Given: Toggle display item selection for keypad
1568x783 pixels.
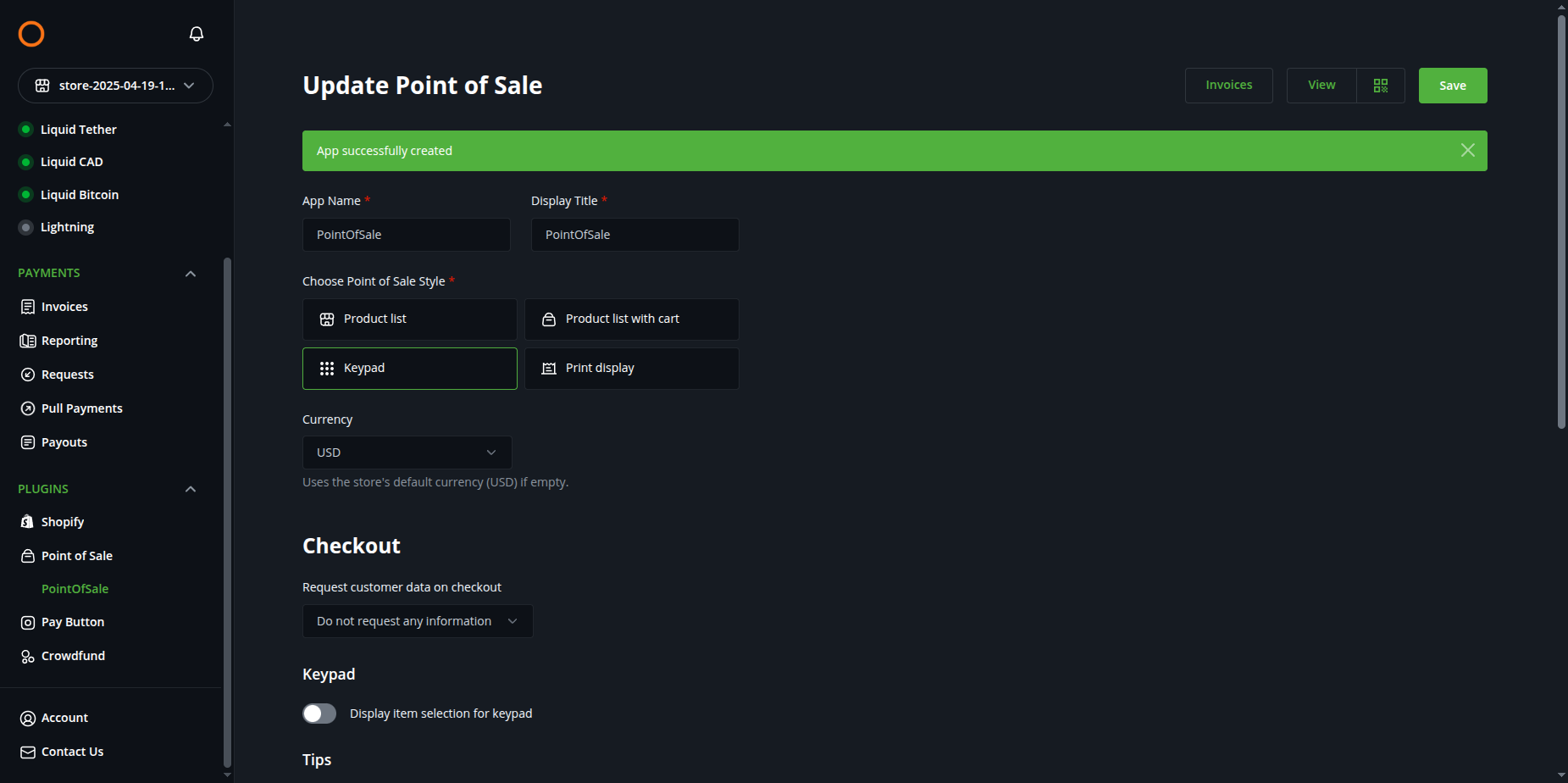Looking at the screenshot, I should click(319, 714).
